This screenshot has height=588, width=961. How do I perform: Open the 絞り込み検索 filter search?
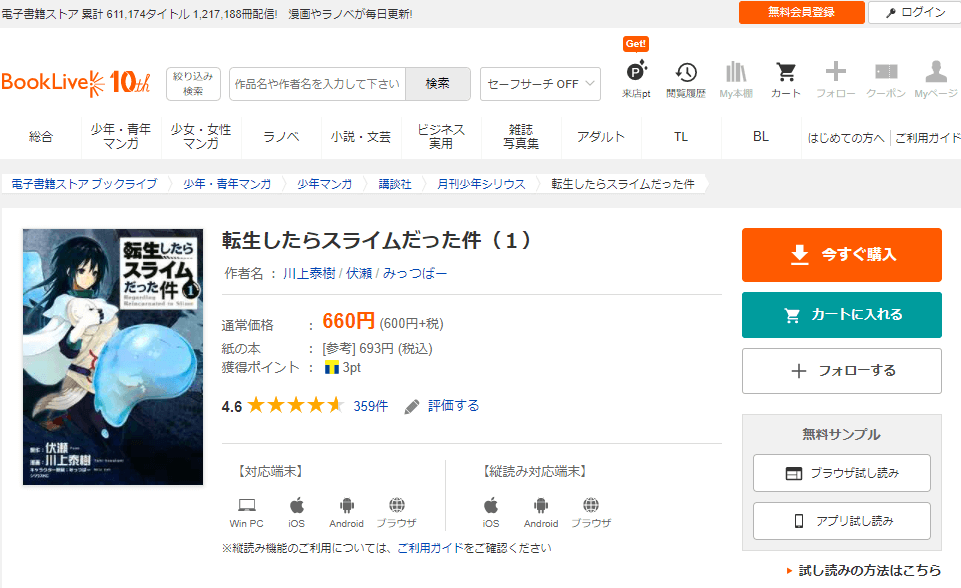coord(193,84)
